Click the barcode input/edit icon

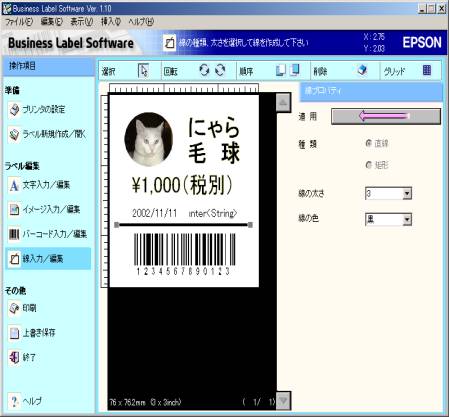pyautogui.click(x=14, y=234)
